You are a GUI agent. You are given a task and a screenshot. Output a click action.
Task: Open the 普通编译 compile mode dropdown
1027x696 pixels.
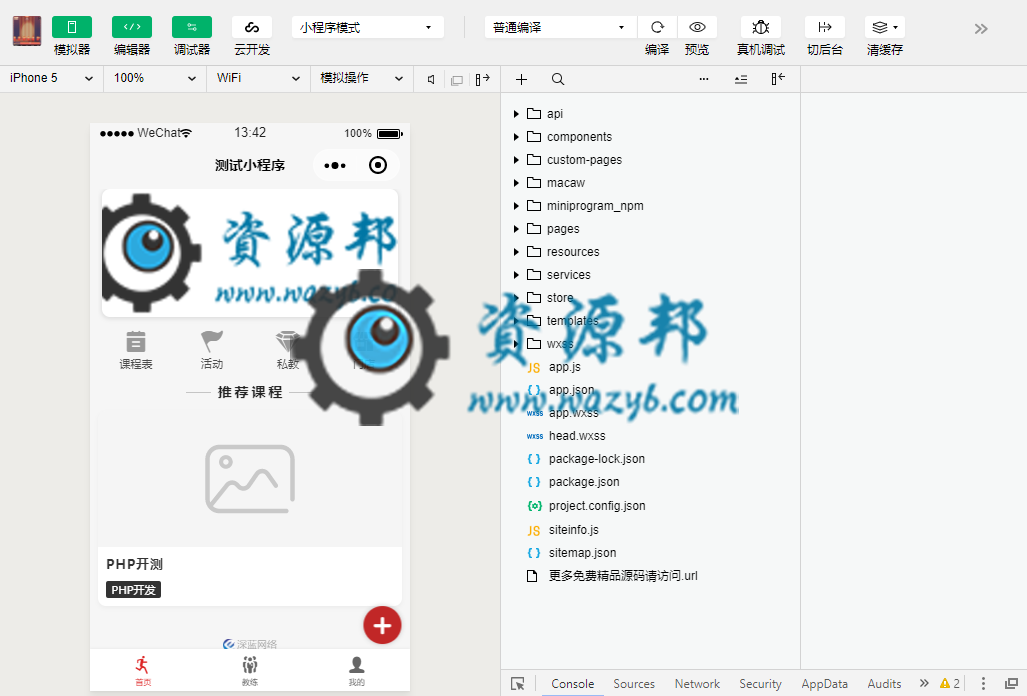click(x=560, y=27)
